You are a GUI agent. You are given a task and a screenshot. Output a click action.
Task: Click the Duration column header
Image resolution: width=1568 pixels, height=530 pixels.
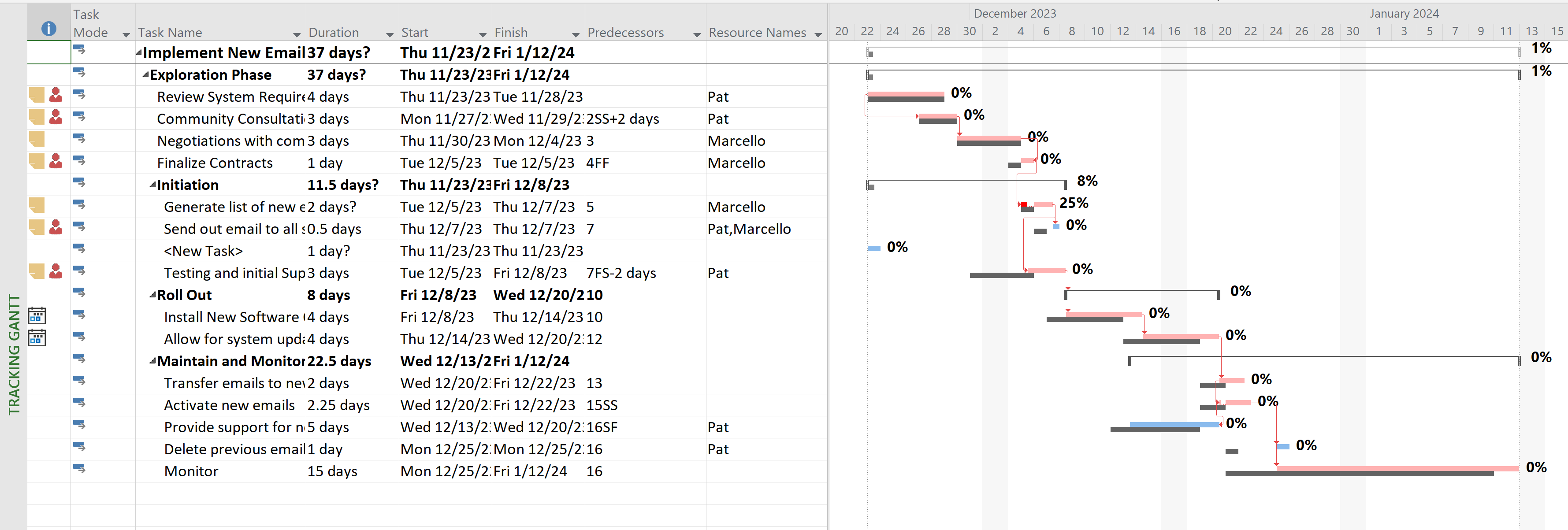tap(334, 33)
